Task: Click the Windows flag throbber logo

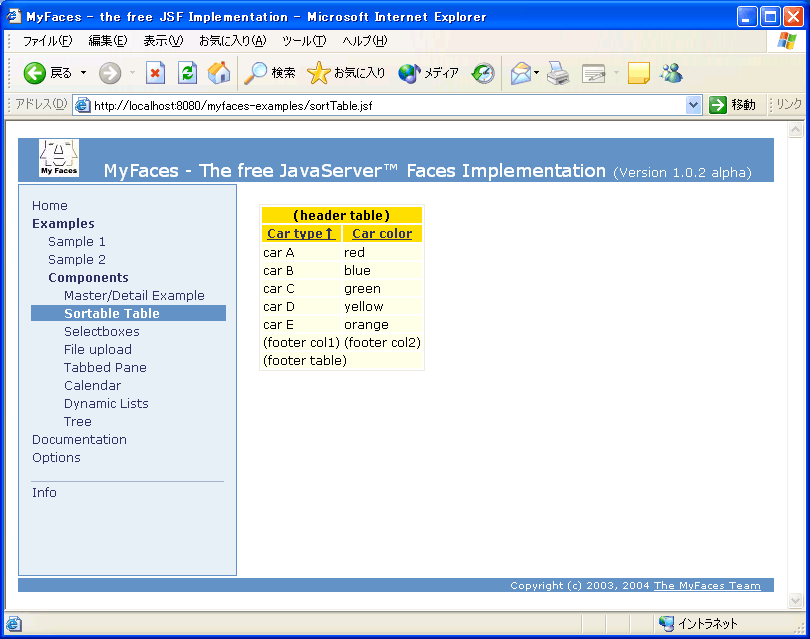Action: tap(787, 40)
